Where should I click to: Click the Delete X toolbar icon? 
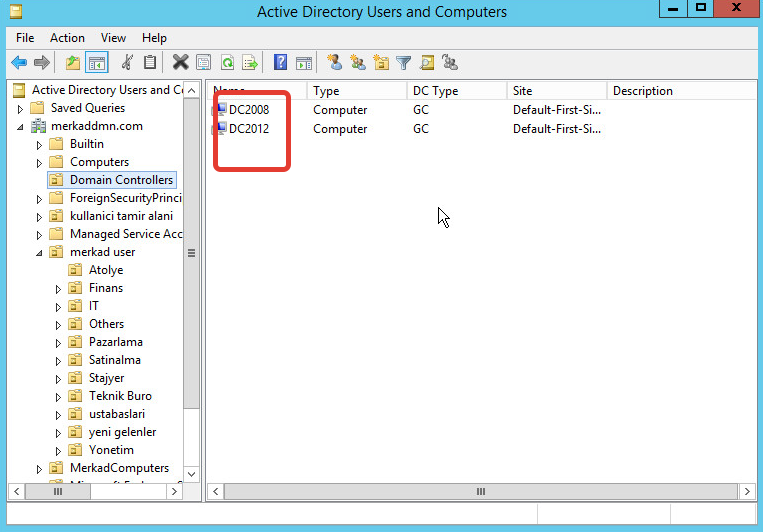point(181,63)
